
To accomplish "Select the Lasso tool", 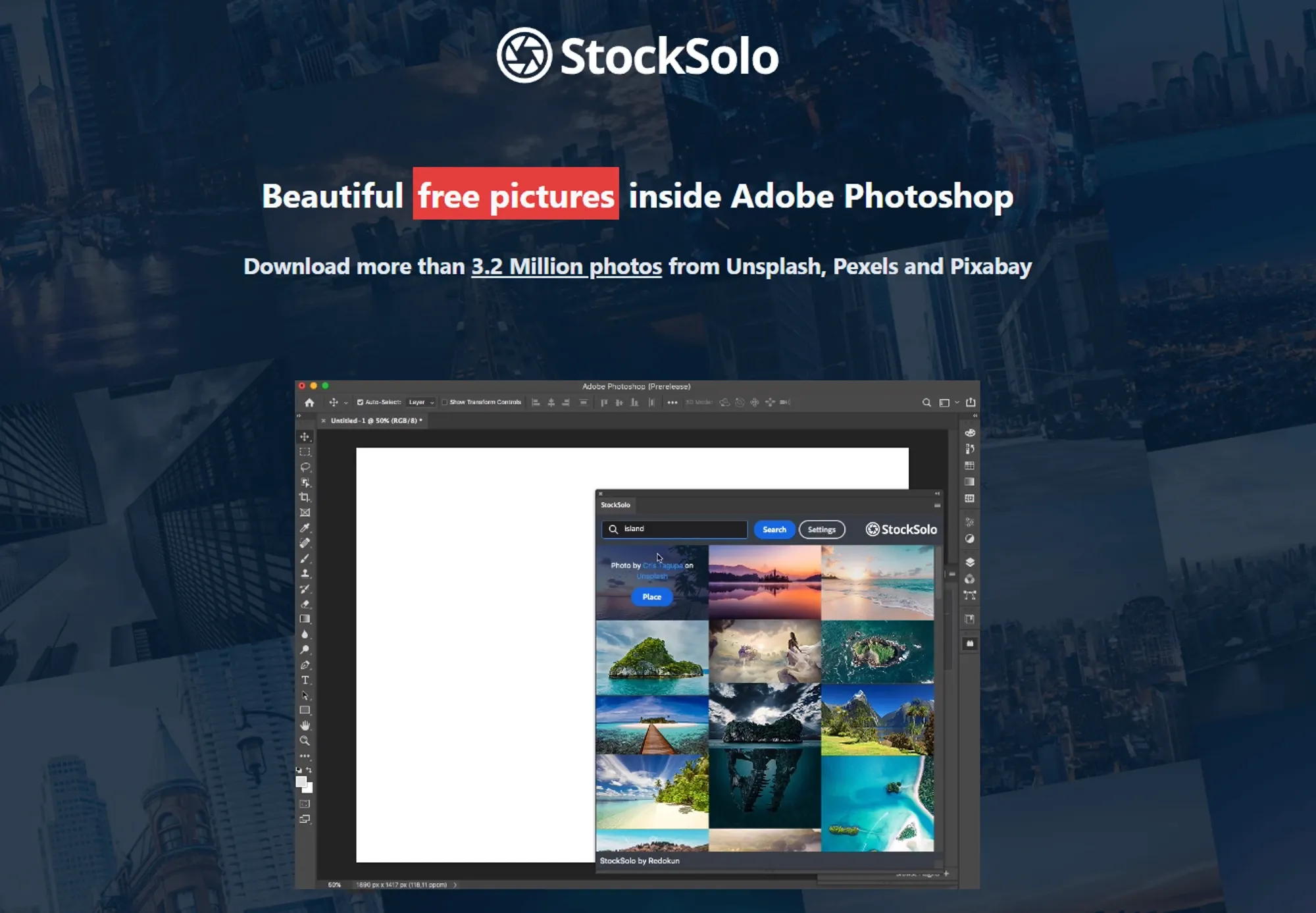I will 305,467.
